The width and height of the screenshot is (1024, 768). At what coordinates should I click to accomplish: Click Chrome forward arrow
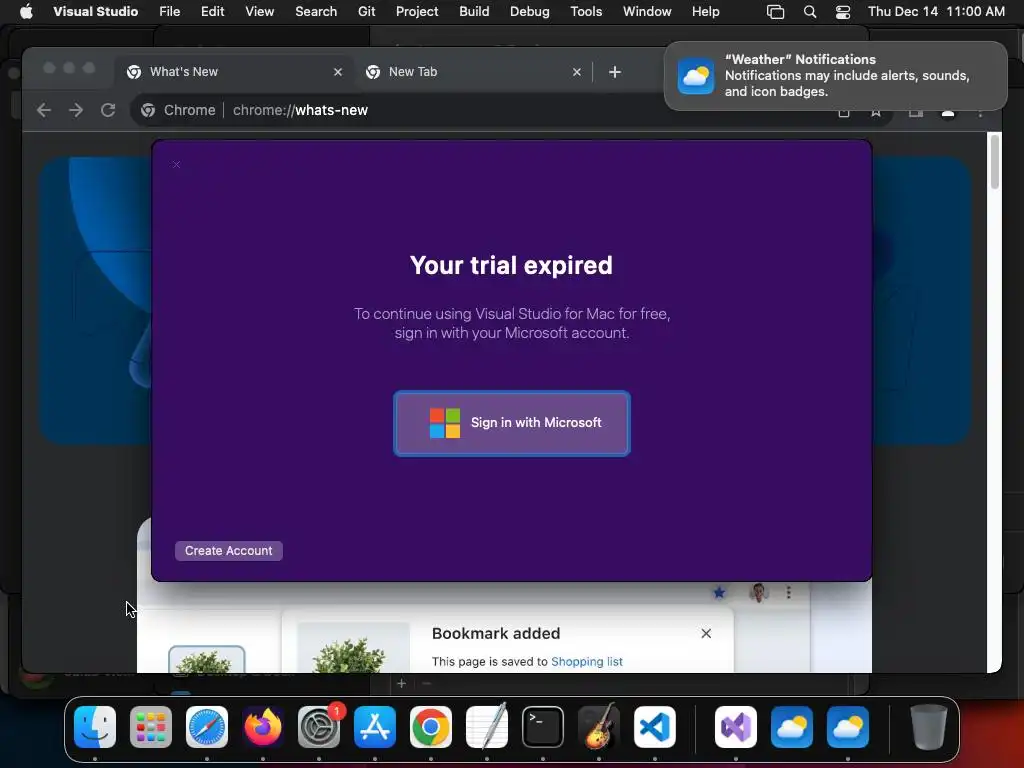pyautogui.click(x=76, y=110)
